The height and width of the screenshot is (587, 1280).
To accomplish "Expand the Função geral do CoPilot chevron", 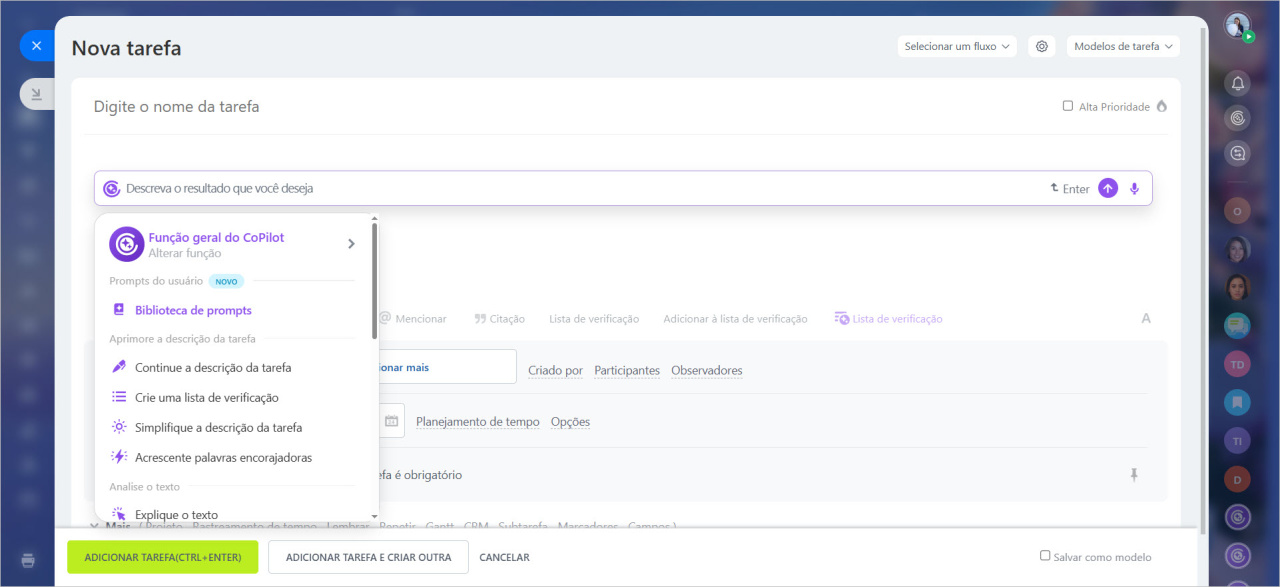I will pyautogui.click(x=351, y=243).
